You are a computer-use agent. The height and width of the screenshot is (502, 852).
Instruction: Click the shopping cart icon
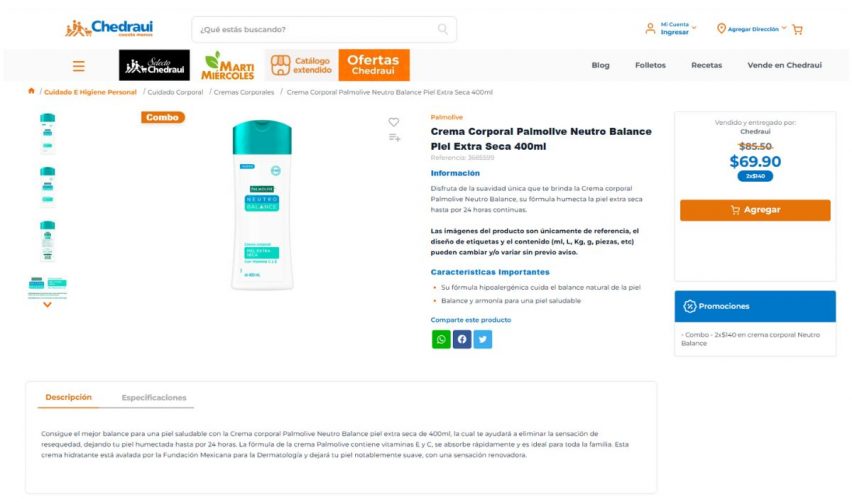[x=797, y=29]
